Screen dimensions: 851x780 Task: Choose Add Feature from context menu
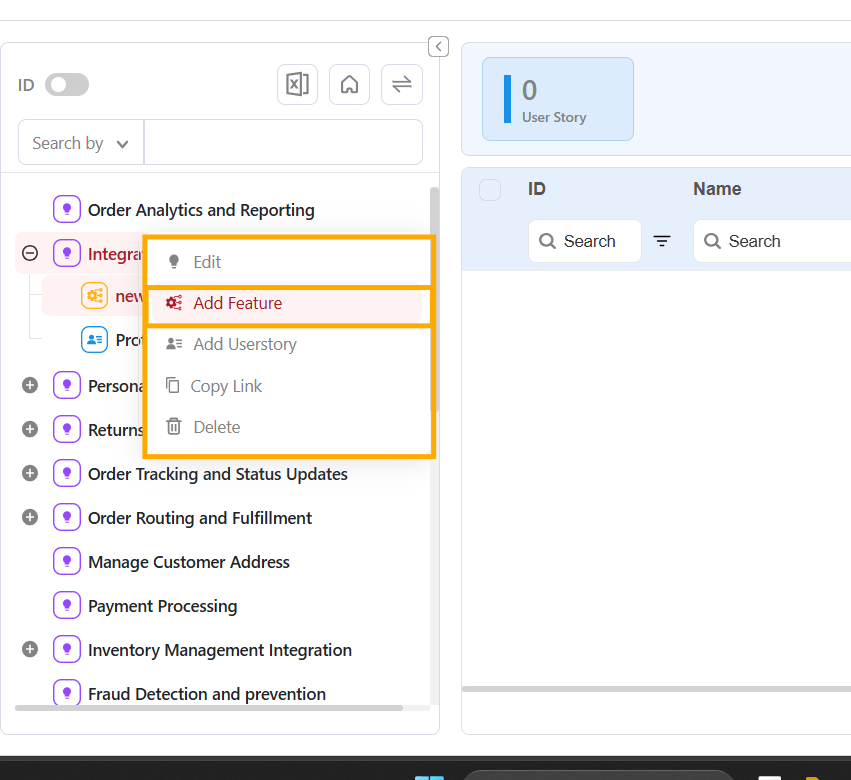coord(237,303)
